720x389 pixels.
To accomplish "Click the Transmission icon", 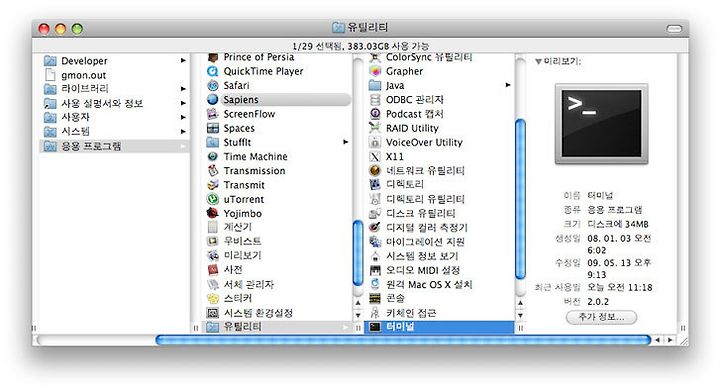I will click(212, 171).
